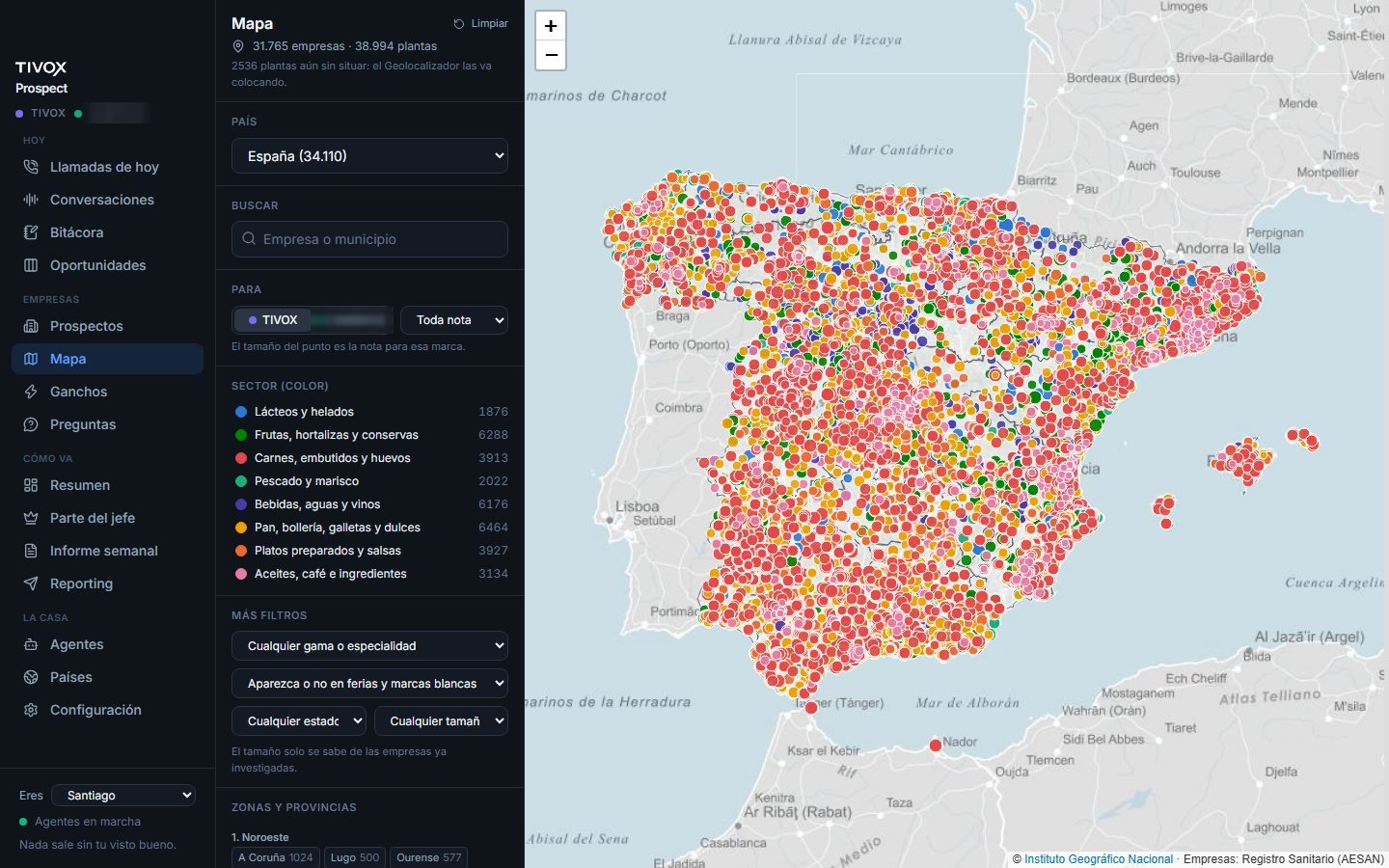
Task: Click the red map point near Nador
Action: point(935,746)
